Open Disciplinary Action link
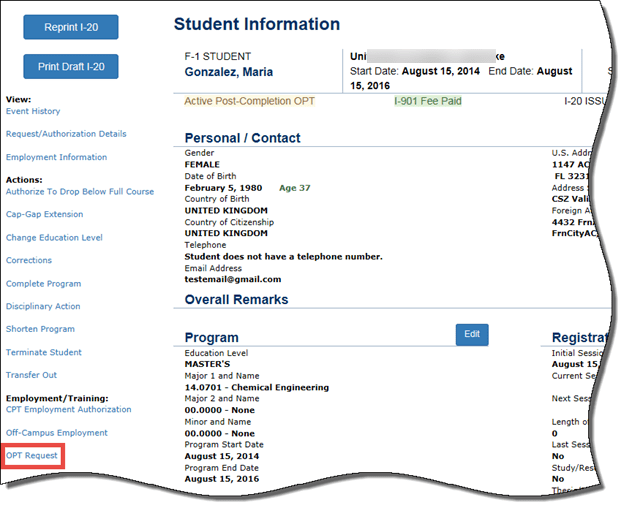The width and height of the screenshot is (624, 508). tap(43, 306)
